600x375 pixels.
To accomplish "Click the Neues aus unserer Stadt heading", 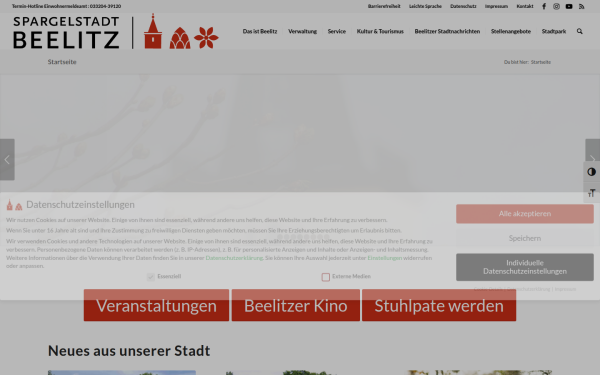I will (129, 351).
